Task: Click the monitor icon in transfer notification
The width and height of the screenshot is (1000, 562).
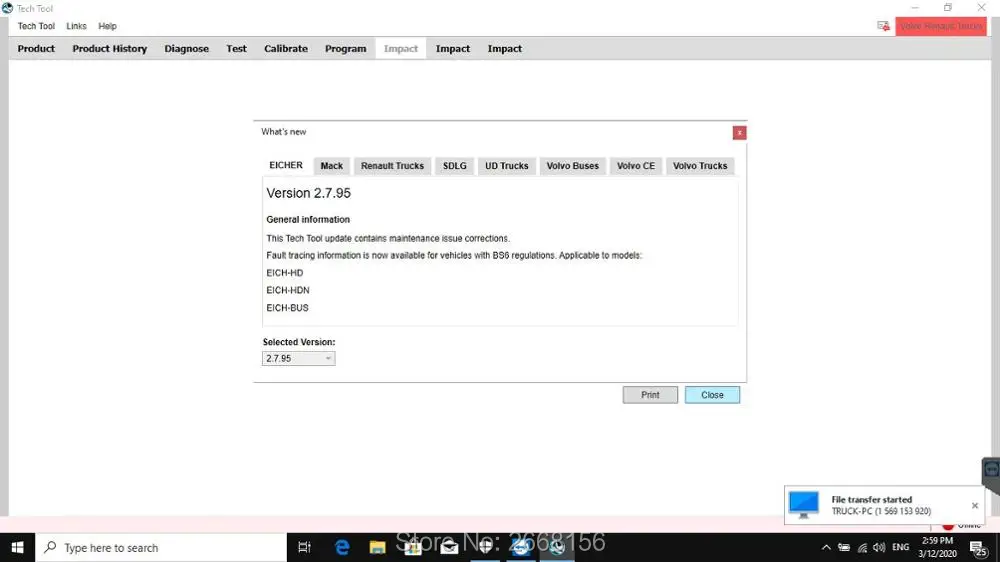Action: tap(804, 504)
